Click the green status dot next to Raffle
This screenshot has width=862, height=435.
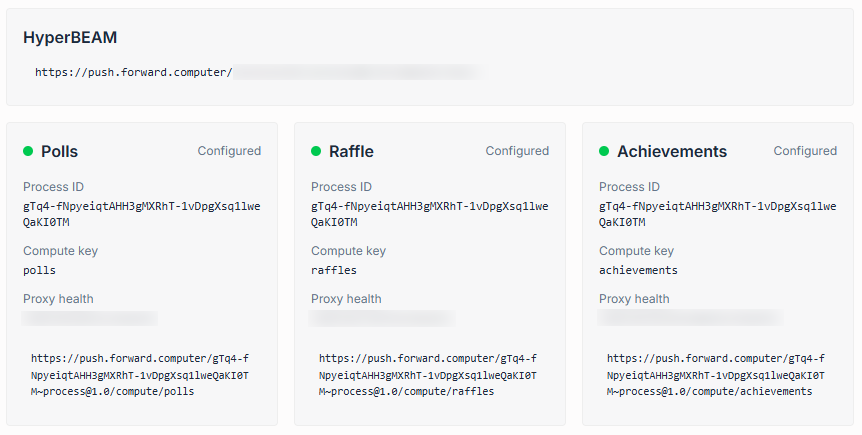tap(316, 151)
